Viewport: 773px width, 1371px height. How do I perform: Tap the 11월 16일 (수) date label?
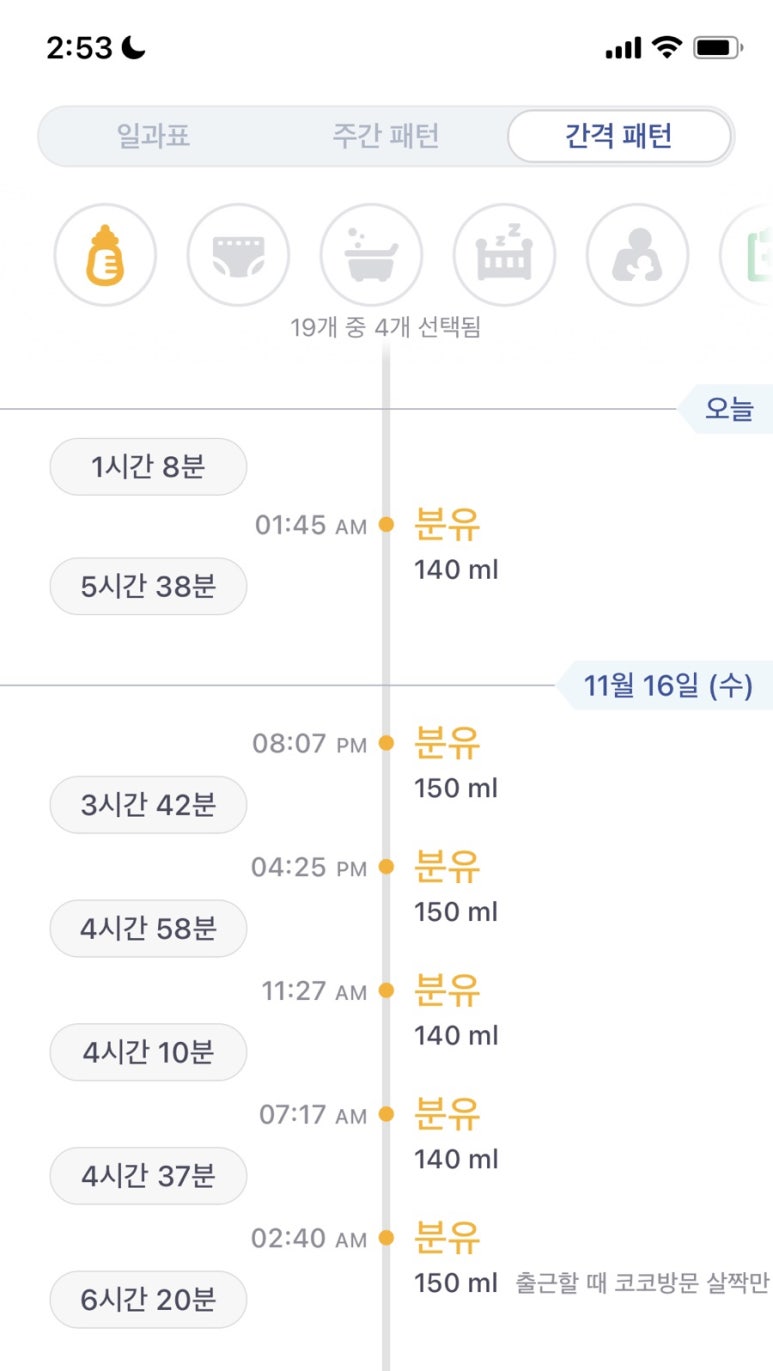667,686
